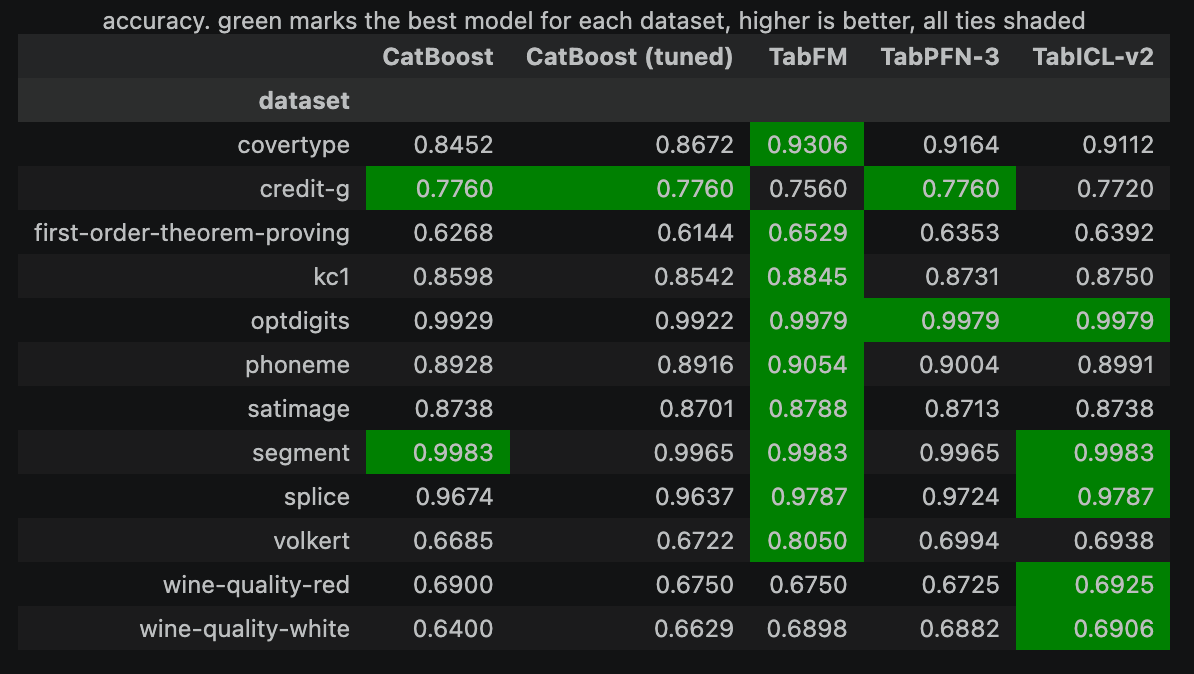
Task: Click kc1 TabFM value 0.8845
Action: (807, 276)
